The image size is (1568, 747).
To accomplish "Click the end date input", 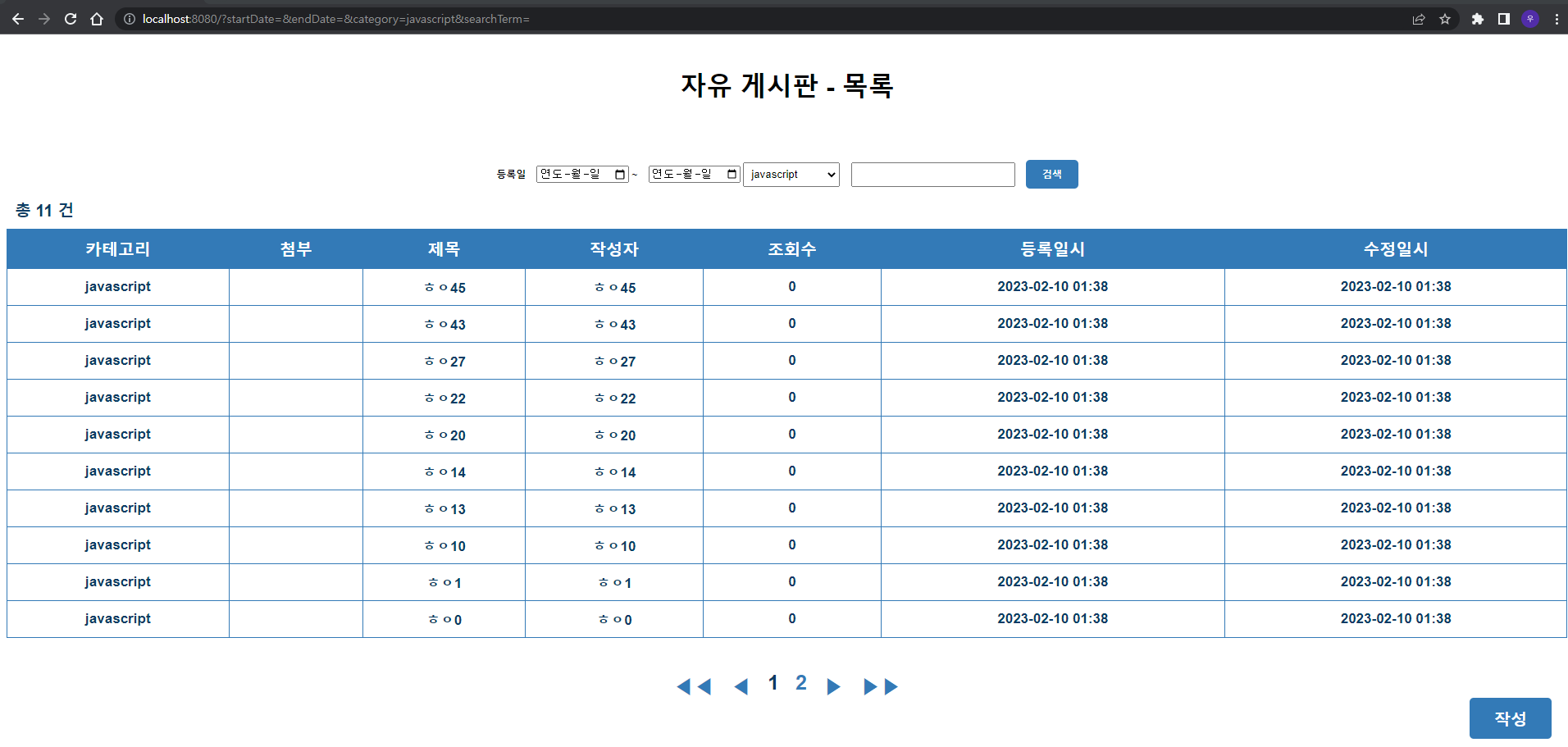I will point(695,174).
